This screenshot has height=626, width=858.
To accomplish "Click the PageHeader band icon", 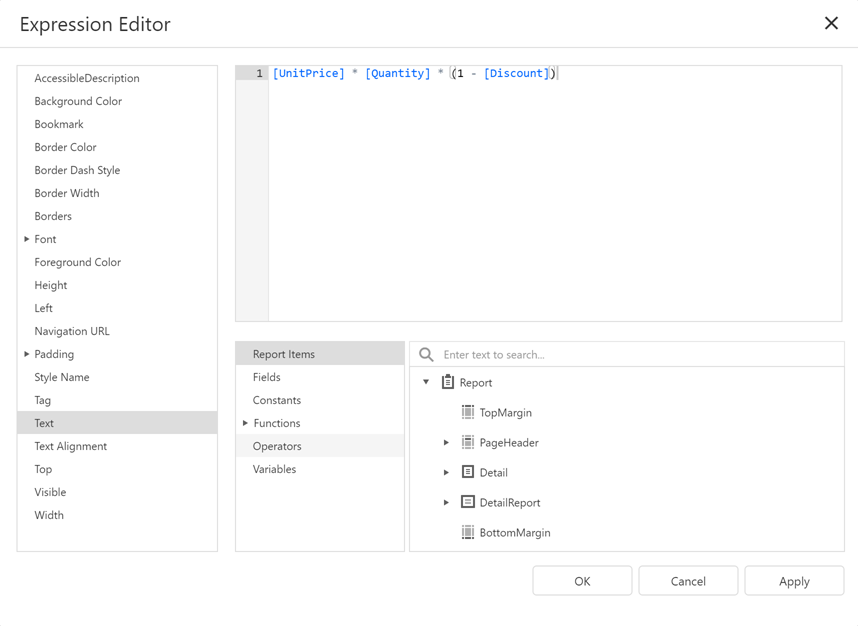I will [466, 441].
